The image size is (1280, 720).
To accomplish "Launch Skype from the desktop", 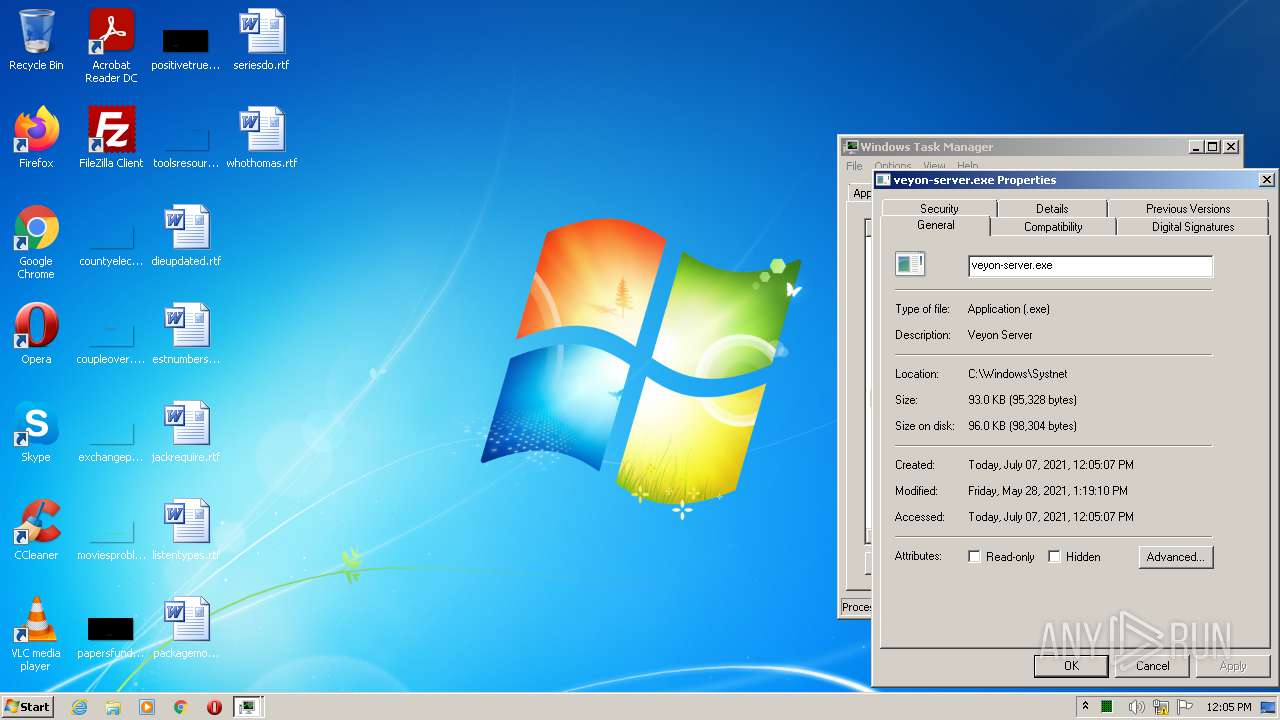I will tap(36, 432).
